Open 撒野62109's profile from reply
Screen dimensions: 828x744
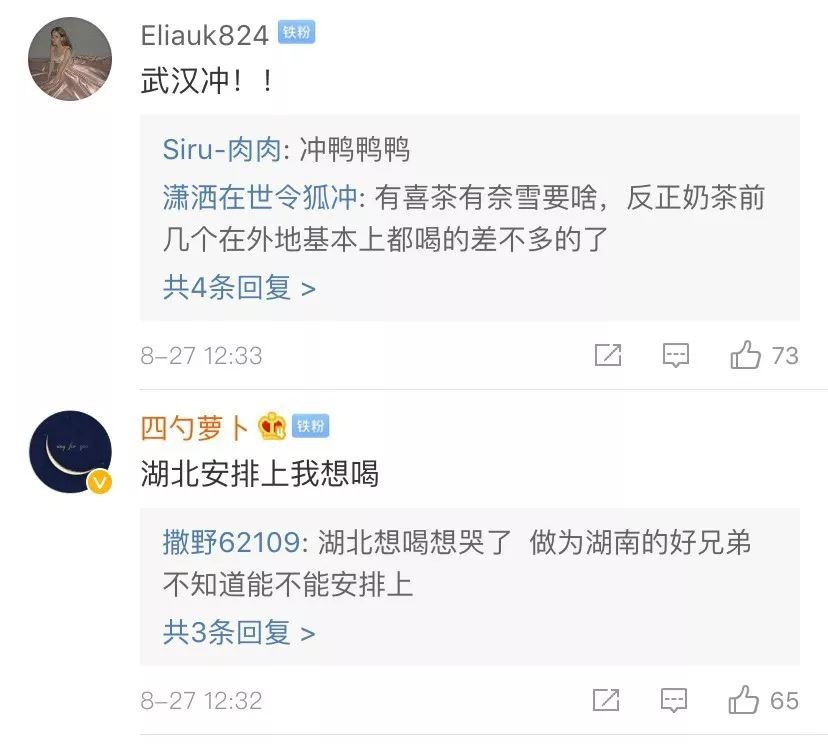[231, 543]
